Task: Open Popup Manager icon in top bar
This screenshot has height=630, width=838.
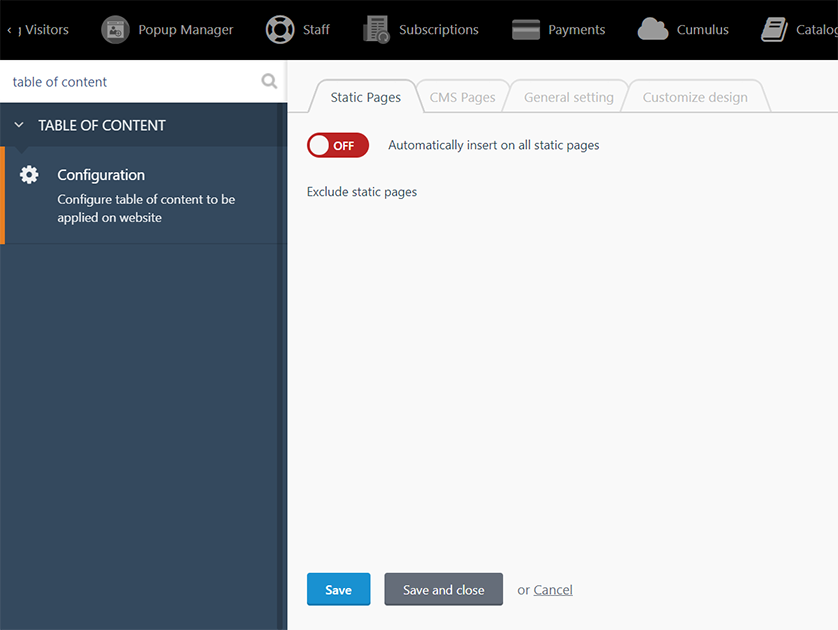Action: (115, 30)
